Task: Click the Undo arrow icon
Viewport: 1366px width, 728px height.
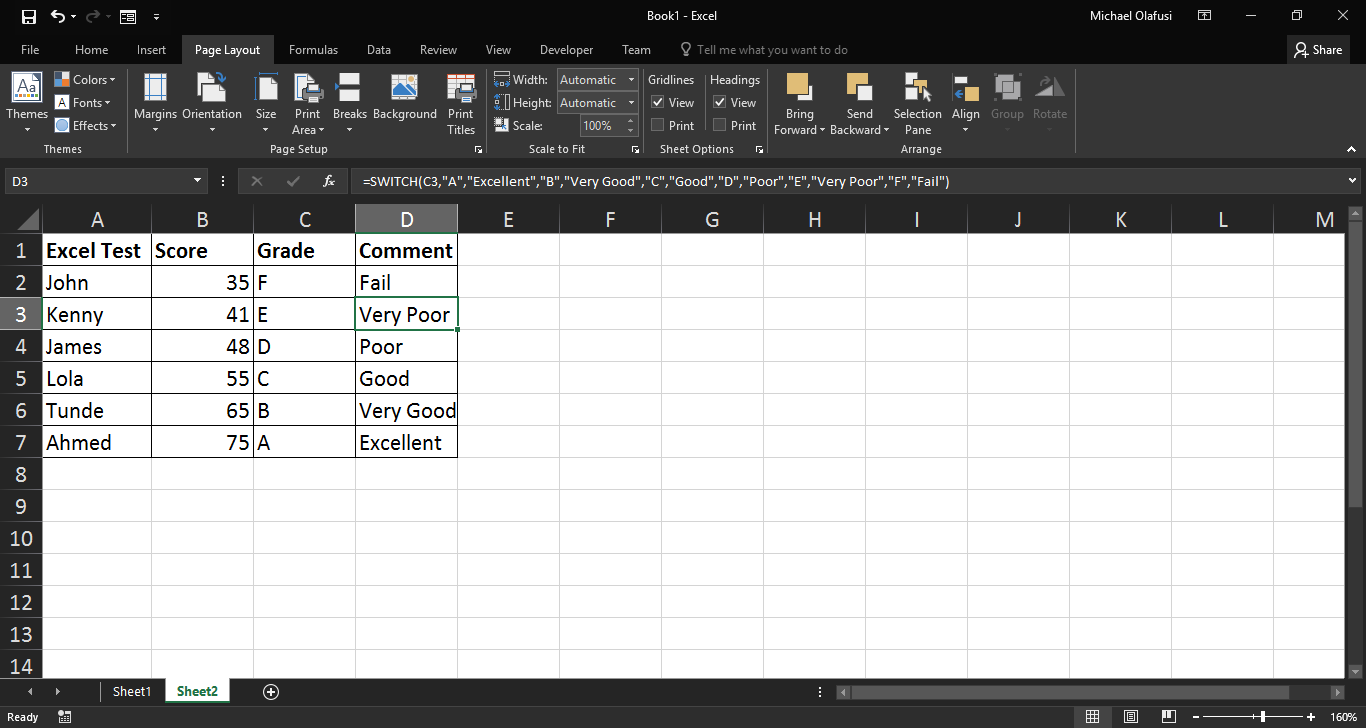Action: coord(58,16)
